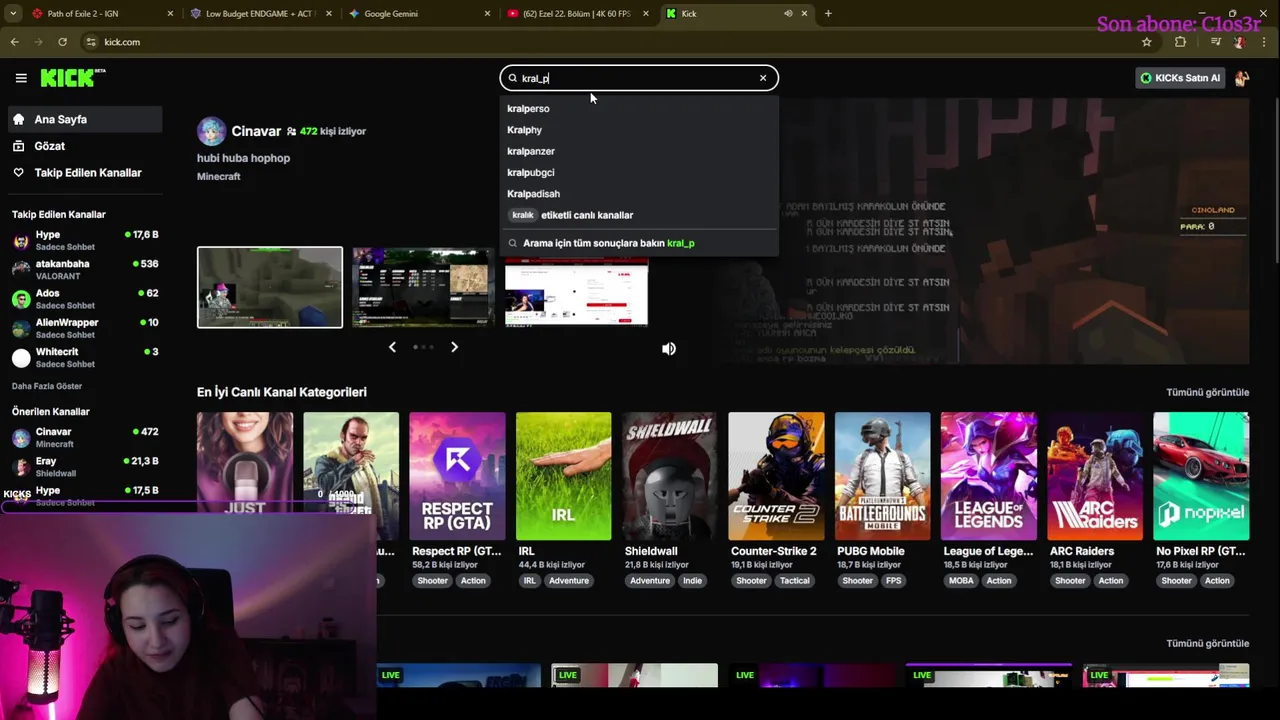
Task: Select the second carousel stream thumbnail
Action: coord(423,287)
